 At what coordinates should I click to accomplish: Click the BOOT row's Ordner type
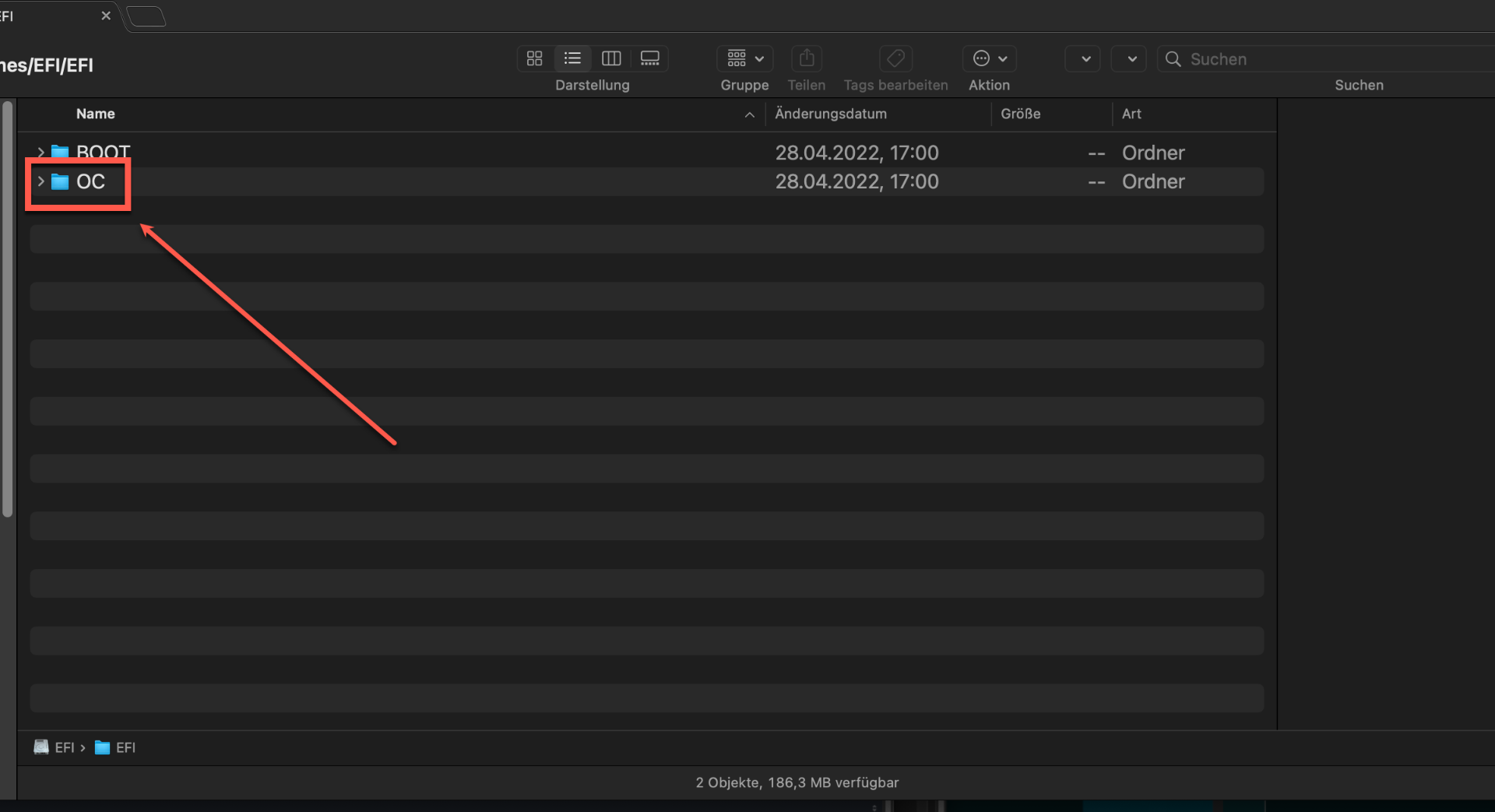1153,153
